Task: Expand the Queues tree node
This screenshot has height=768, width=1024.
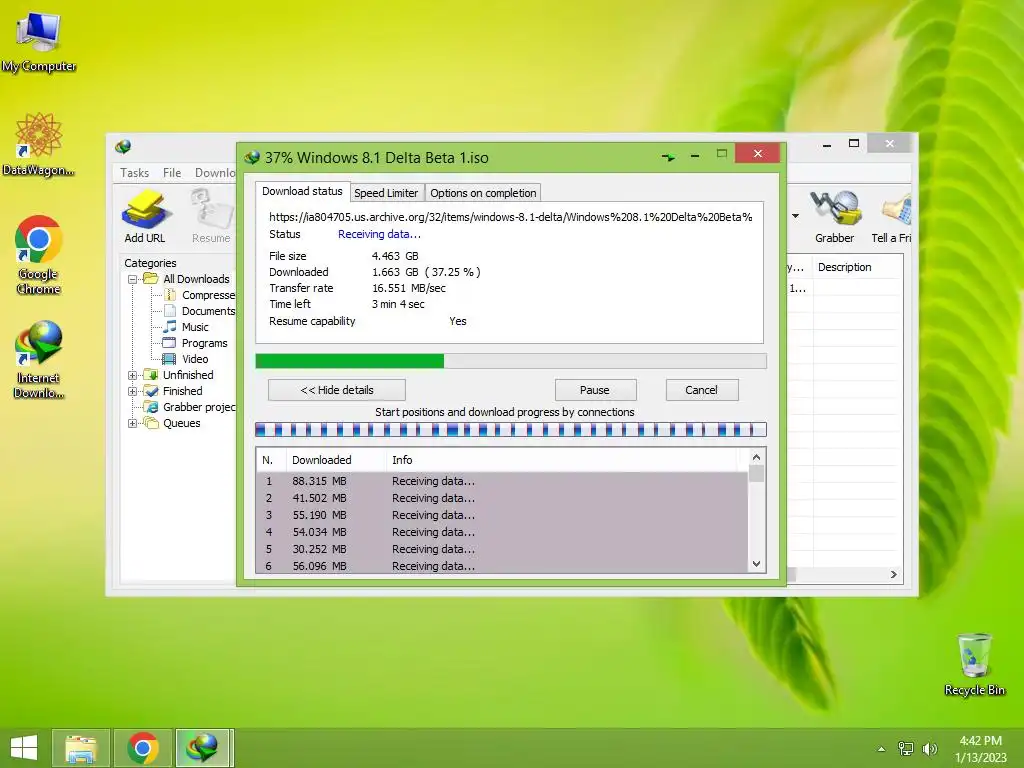Action: point(133,423)
